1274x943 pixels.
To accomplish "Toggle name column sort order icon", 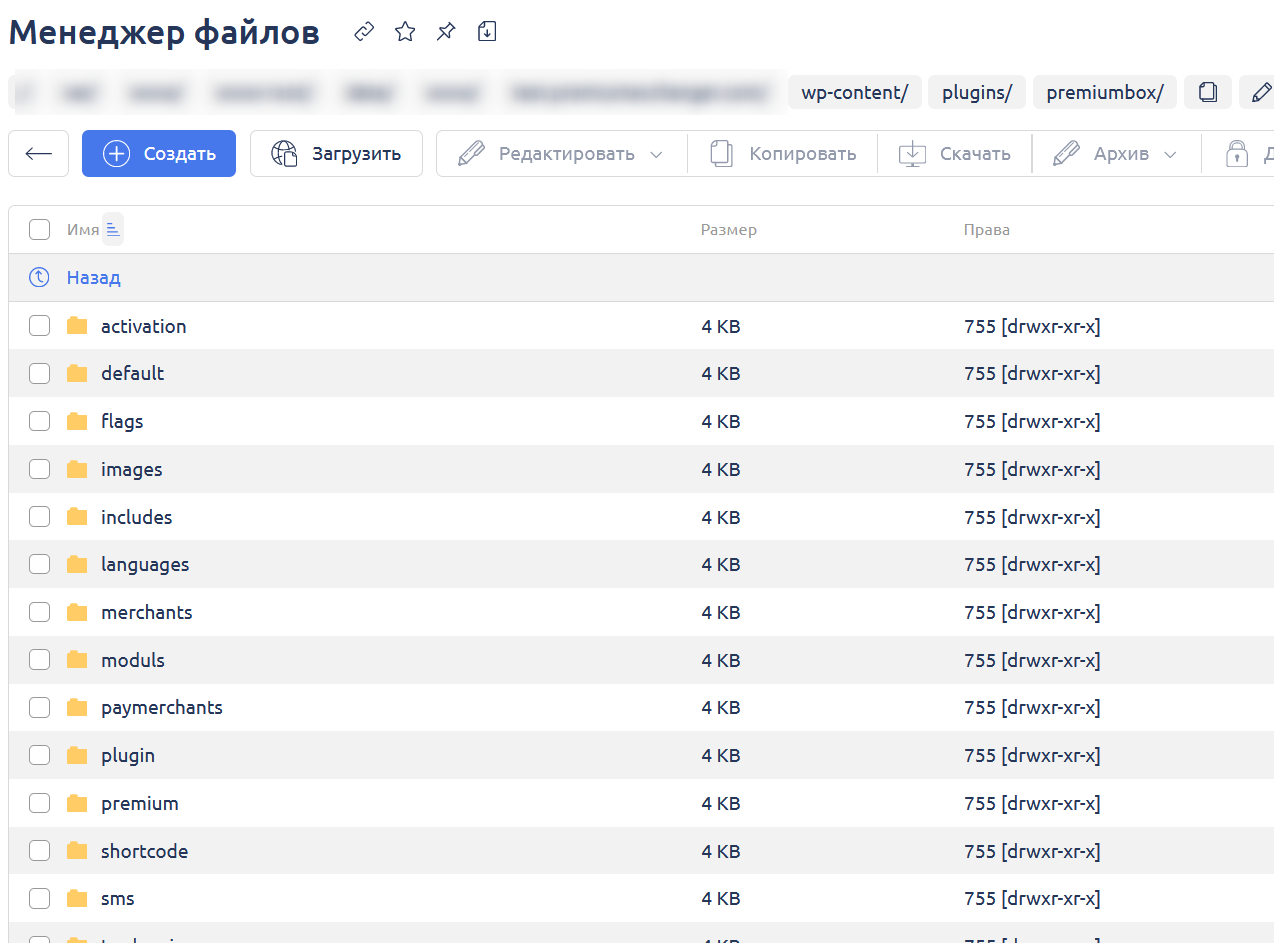I will (112, 230).
